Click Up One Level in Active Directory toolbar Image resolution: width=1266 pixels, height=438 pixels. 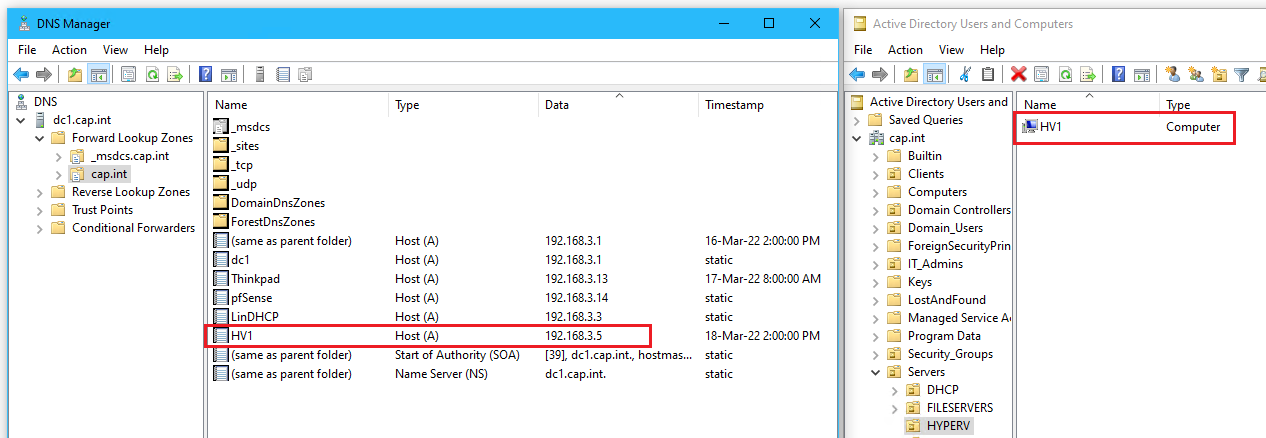click(911, 74)
